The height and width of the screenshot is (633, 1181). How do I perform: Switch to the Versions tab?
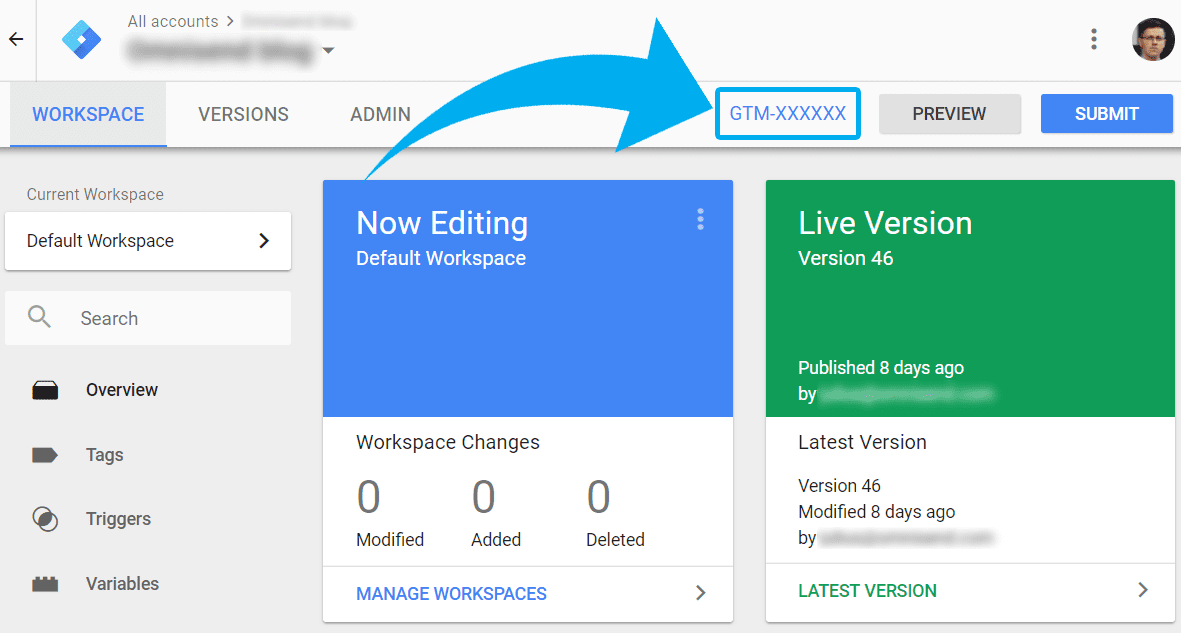(x=243, y=115)
